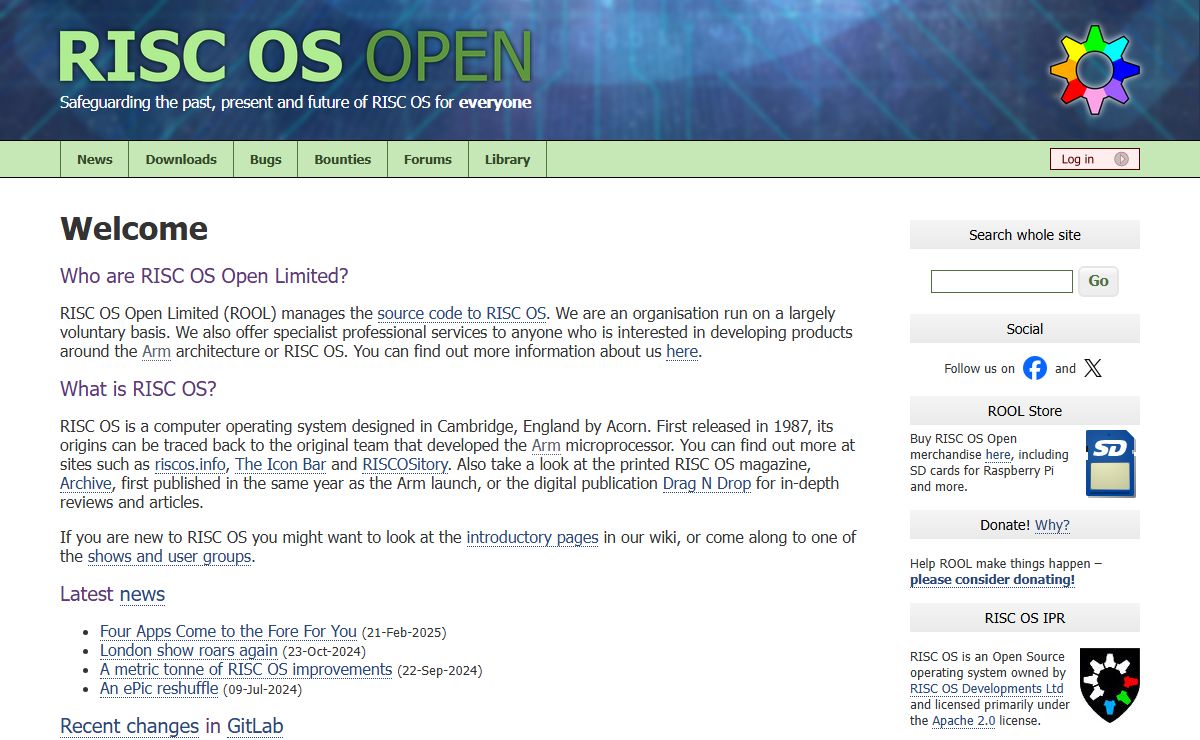Open the Downloads menu item
This screenshot has height=740, width=1200.
[181, 159]
